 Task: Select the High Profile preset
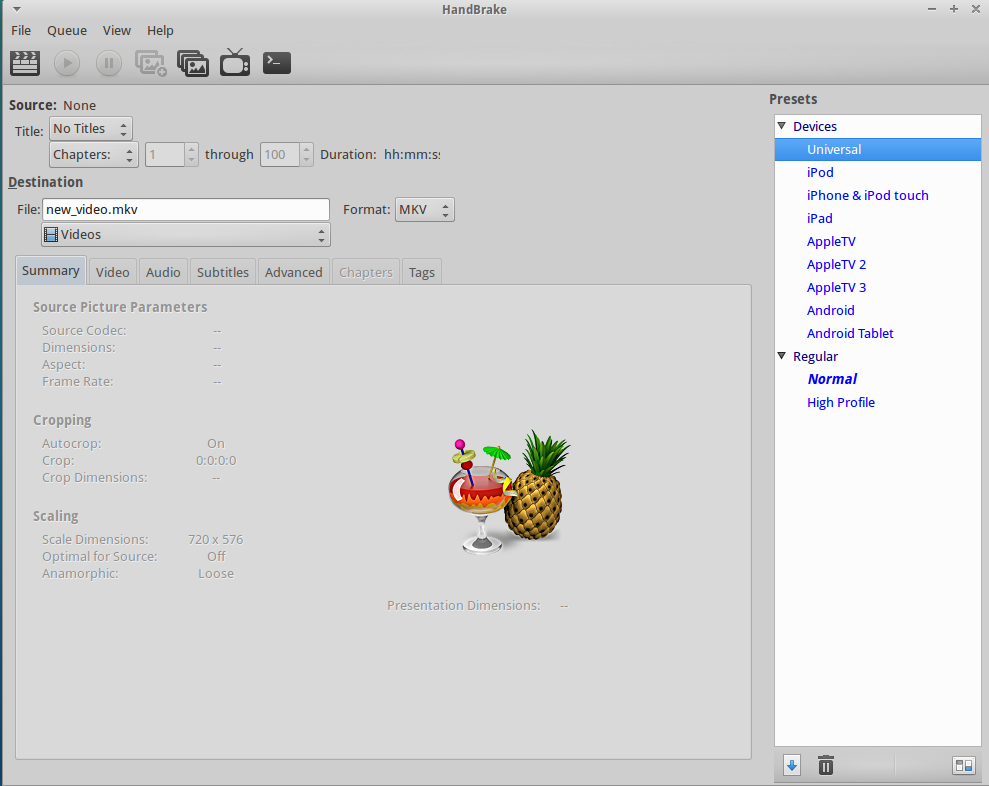click(x=877, y=402)
